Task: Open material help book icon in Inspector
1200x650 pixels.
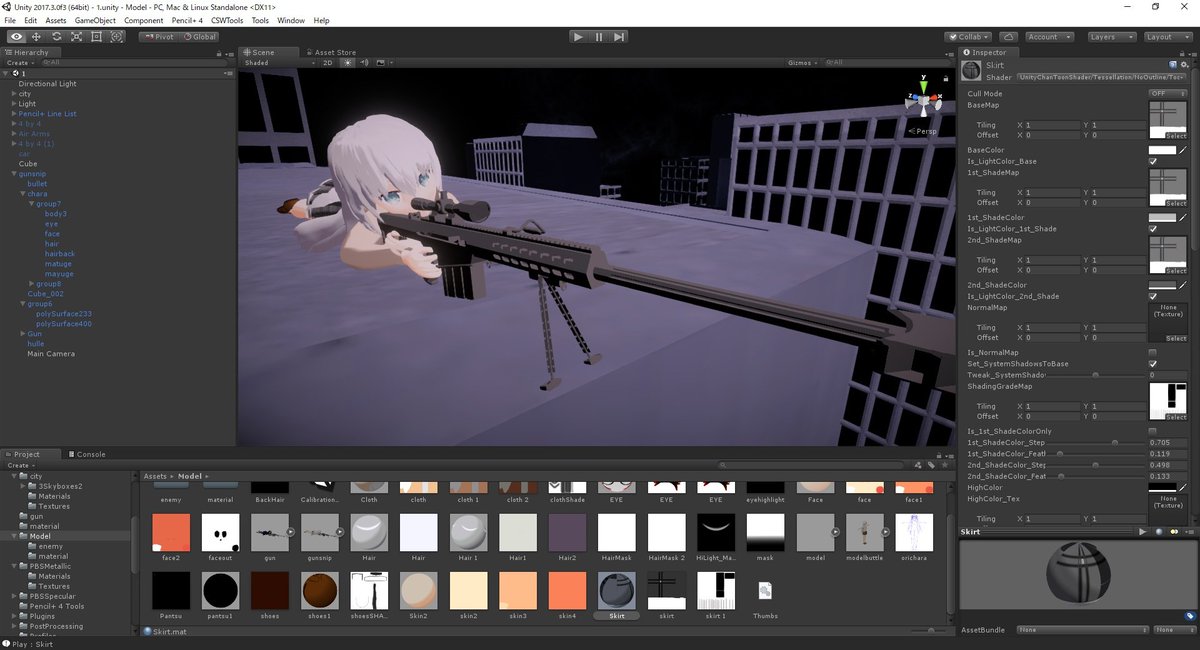Action: coord(1173,64)
